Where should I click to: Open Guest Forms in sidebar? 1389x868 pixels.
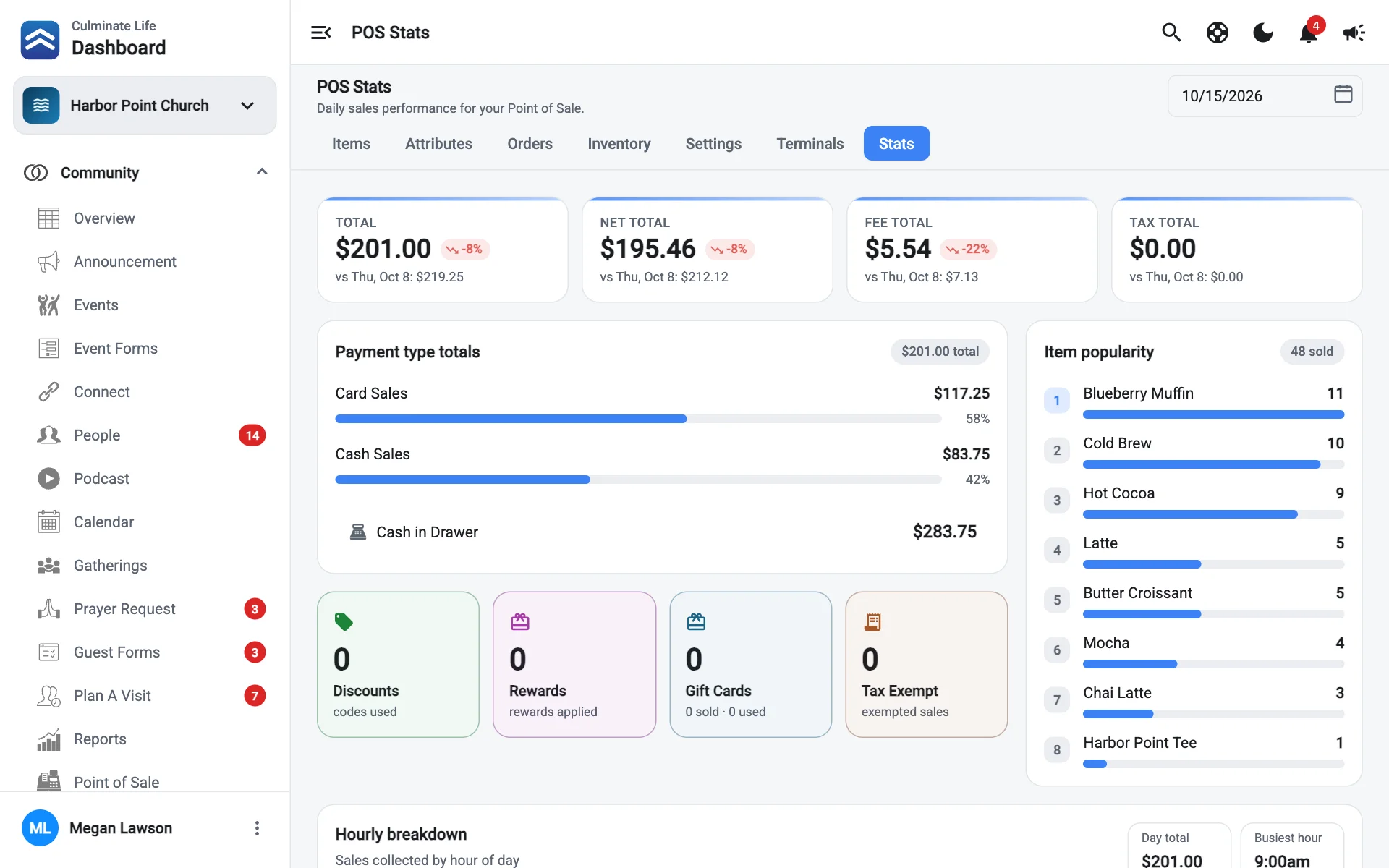145,652
